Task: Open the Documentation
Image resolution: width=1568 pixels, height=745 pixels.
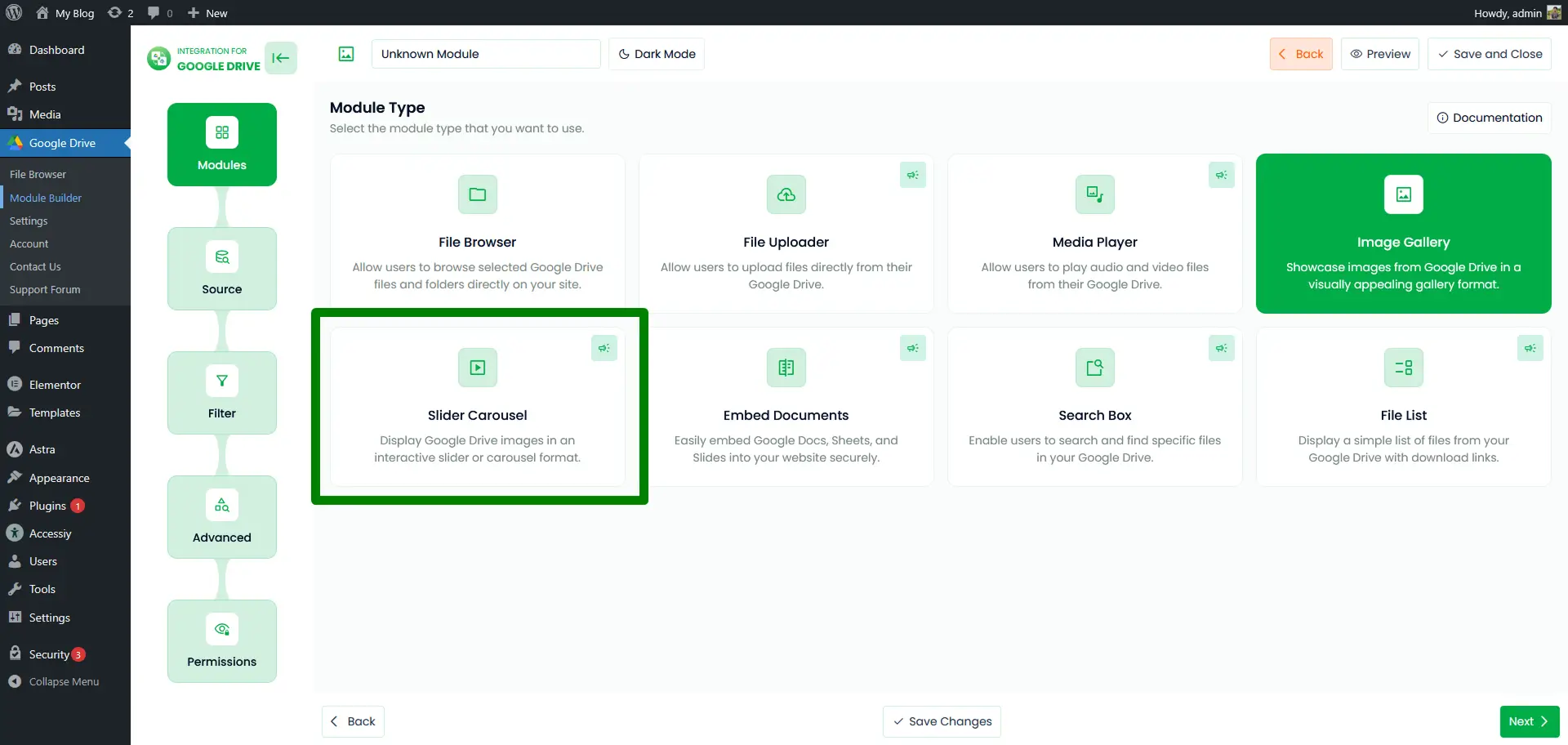Action: point(1488,118)
